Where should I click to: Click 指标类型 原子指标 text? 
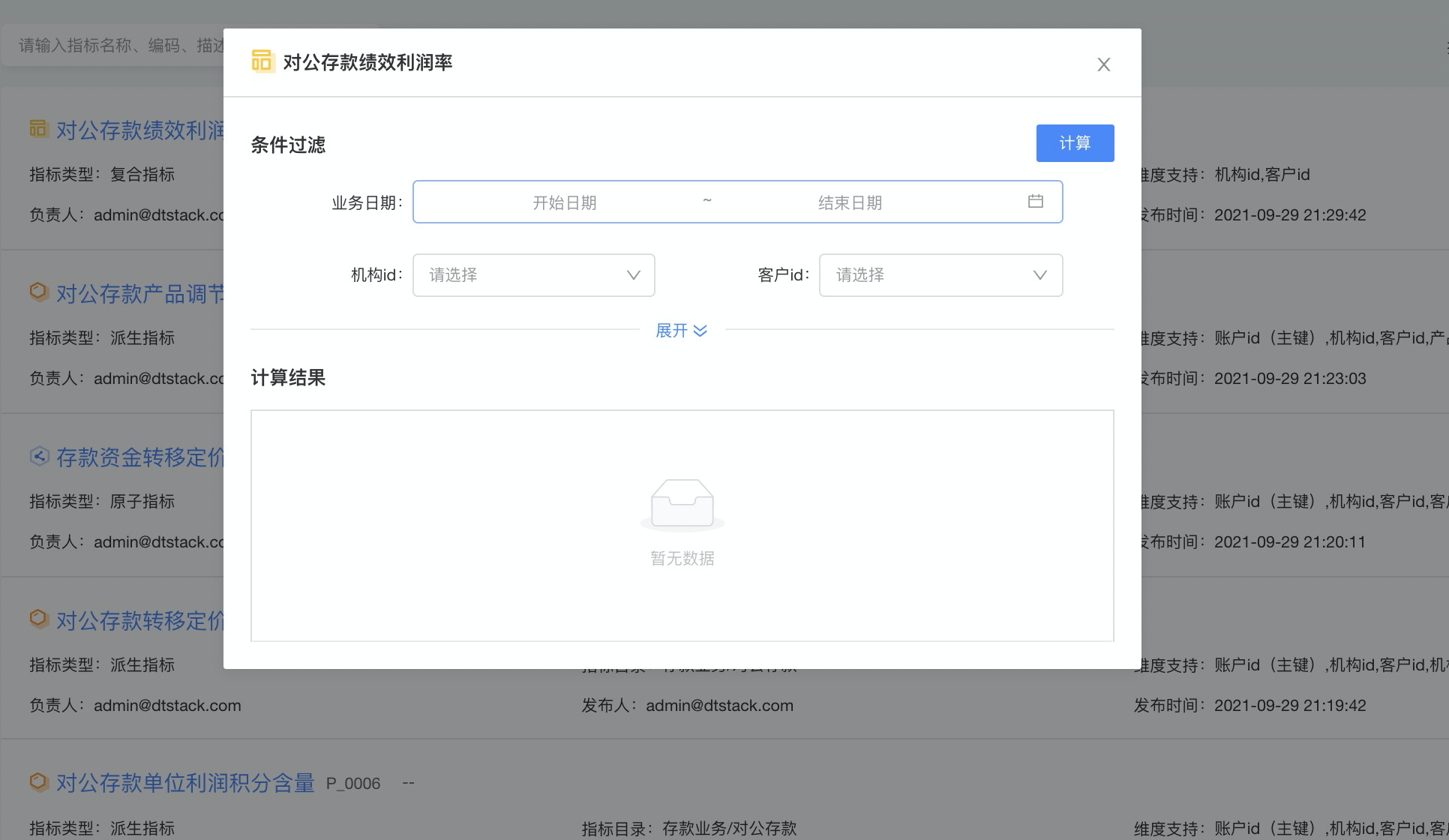(102, 502)
